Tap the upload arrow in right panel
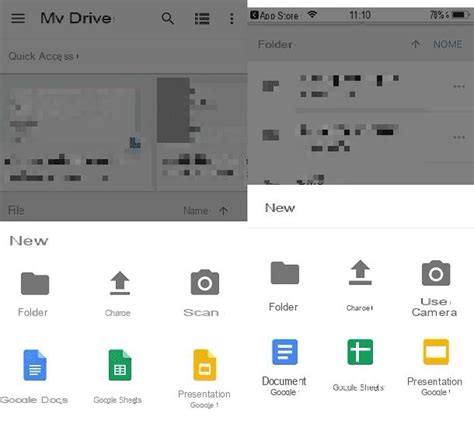 click(360, 272)
